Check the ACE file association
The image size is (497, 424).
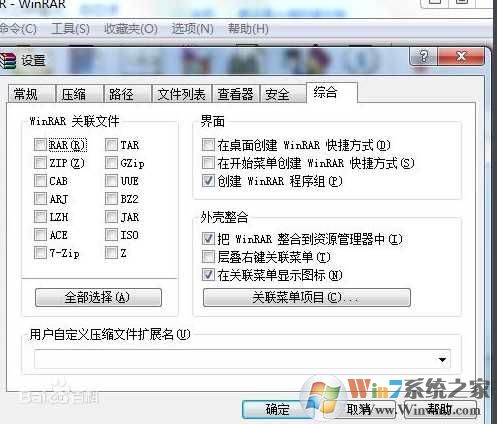pos(40,235)
